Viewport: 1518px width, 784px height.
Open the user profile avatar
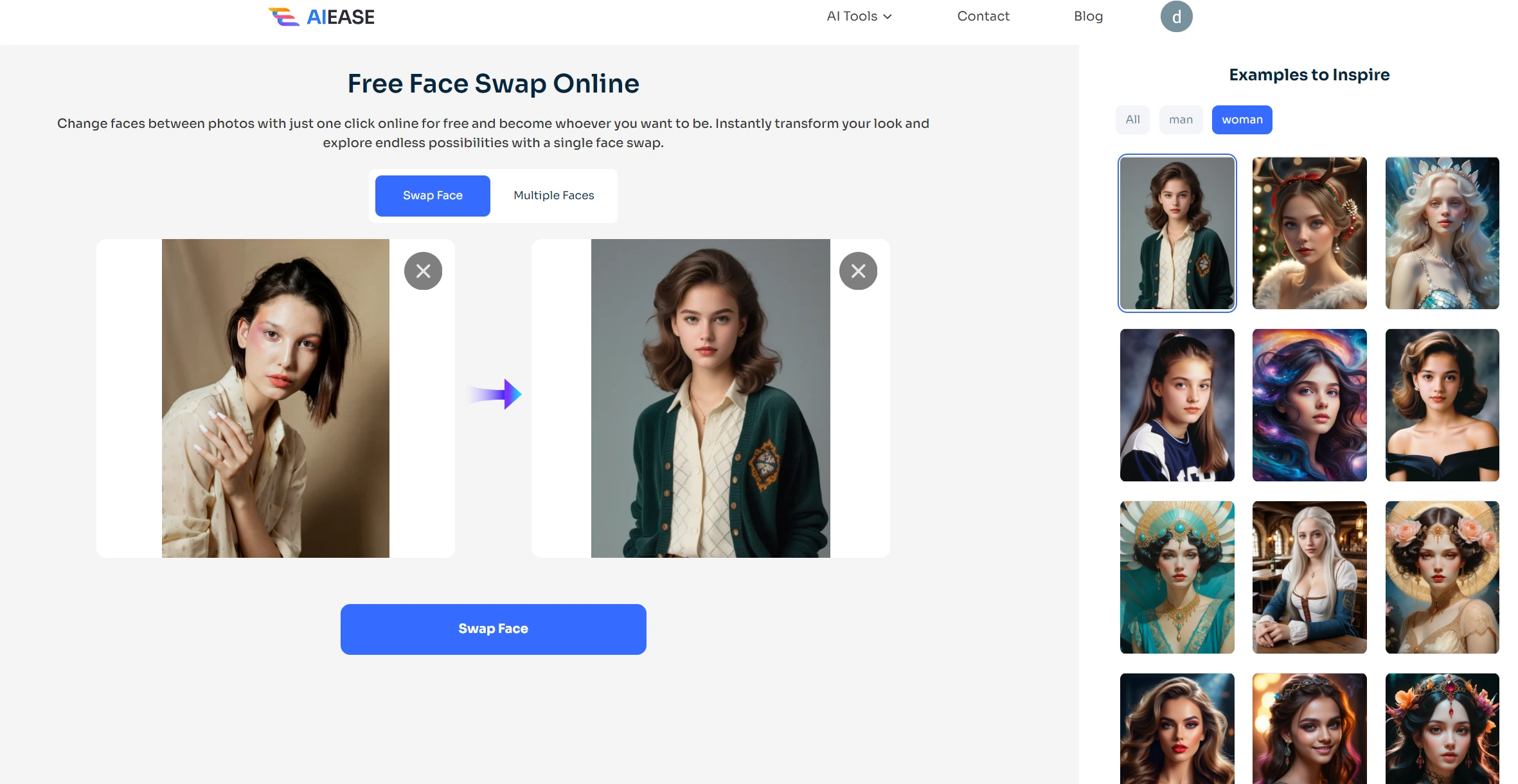coord(1176,17)
